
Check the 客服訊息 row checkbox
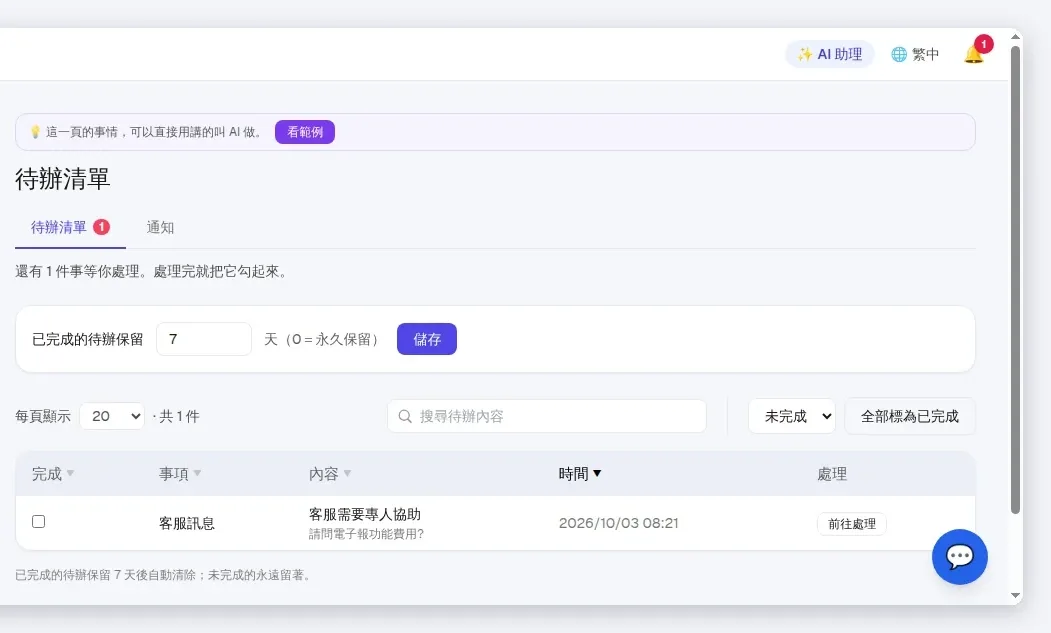(39, 522)
